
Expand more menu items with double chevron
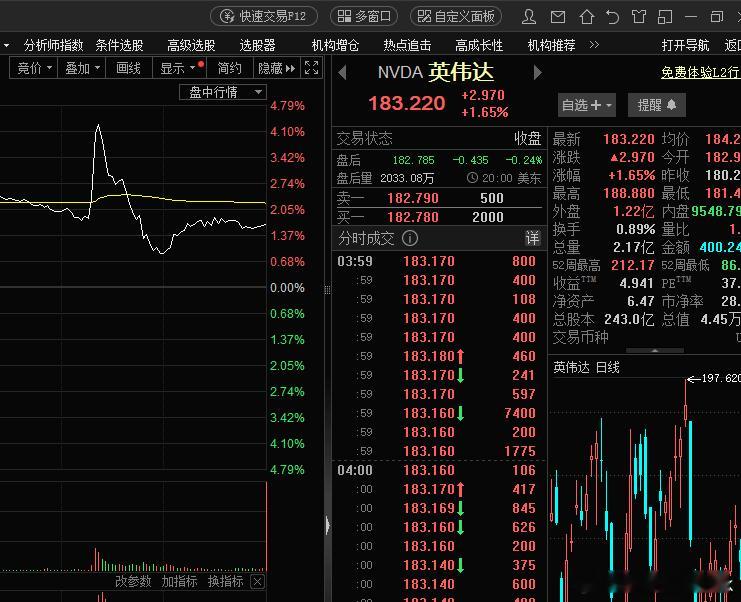pyautogui.click(x=595, y=45)
